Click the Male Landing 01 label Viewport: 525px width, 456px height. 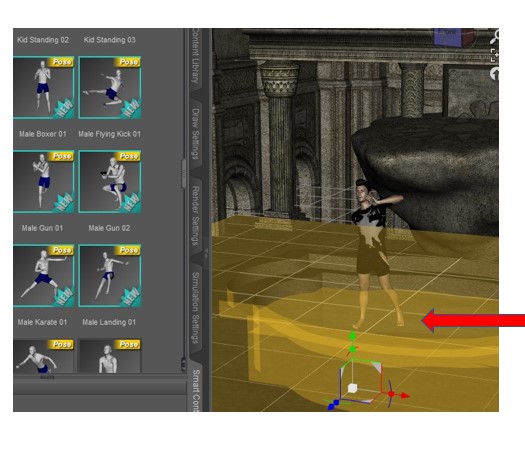click(x=109, y=322)
